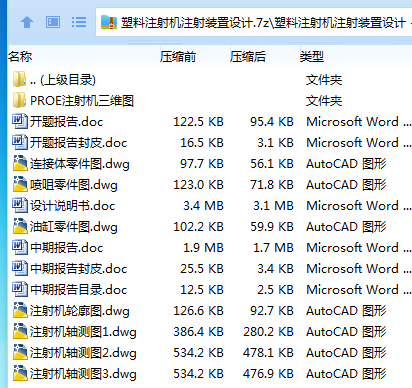This screenshot has height=388, width=412.
Task: Click the AutoCAD icon for 注射机轴测图3.dwg
Action: click(20, 373)
